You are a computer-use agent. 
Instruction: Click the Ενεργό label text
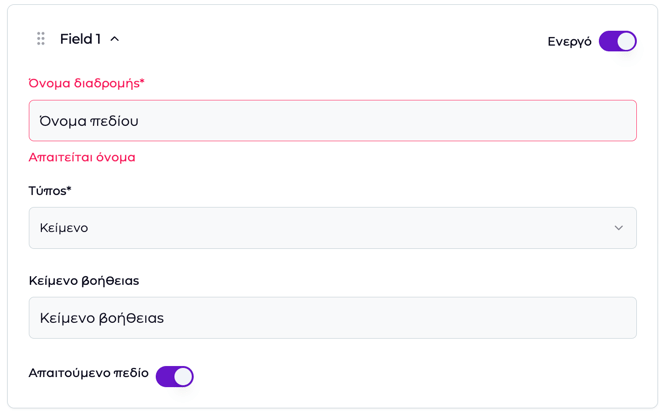pyautogui.click(x=569, y=42)
